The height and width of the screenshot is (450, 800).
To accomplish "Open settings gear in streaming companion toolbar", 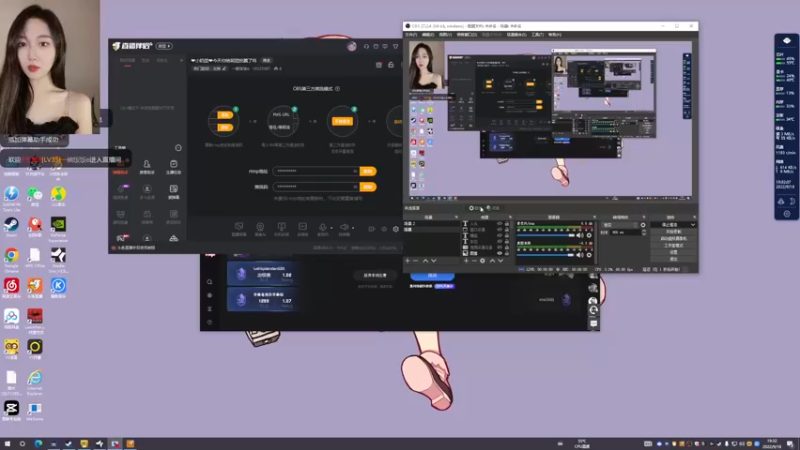I will (395, 229).
